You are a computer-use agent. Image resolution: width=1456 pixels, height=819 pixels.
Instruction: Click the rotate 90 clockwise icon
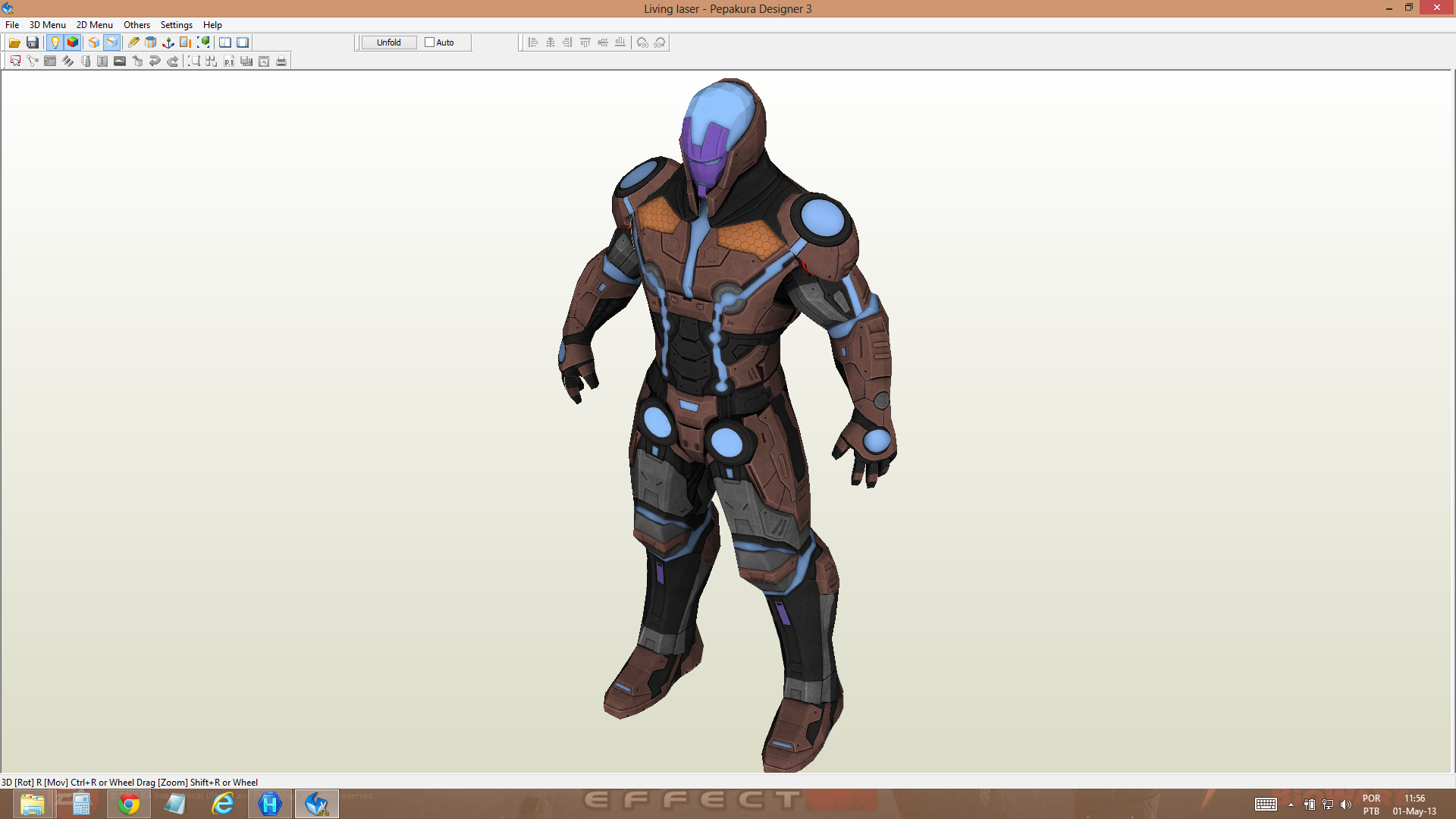click(x=660, y=42)
